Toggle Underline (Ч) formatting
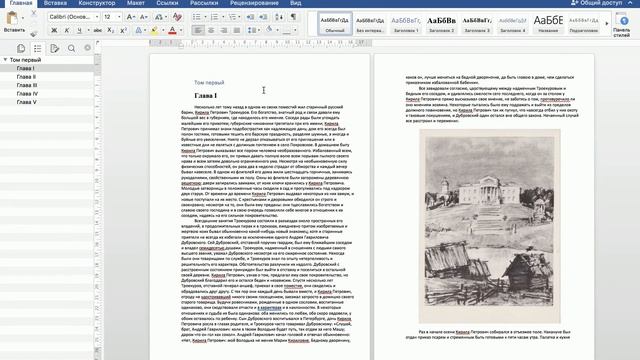Image resolution: width=640 pixels, height=360 pixels. 79,30
